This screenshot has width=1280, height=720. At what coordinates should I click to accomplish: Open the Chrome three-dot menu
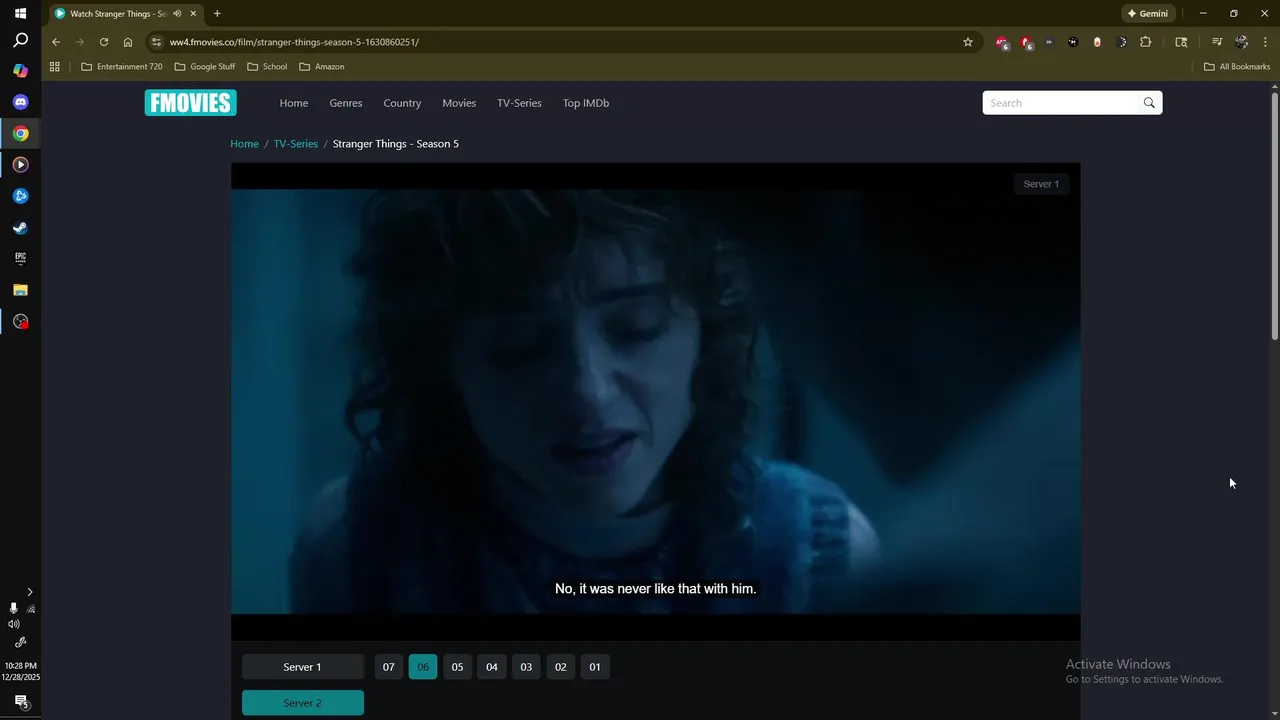tap(1266, 42)
